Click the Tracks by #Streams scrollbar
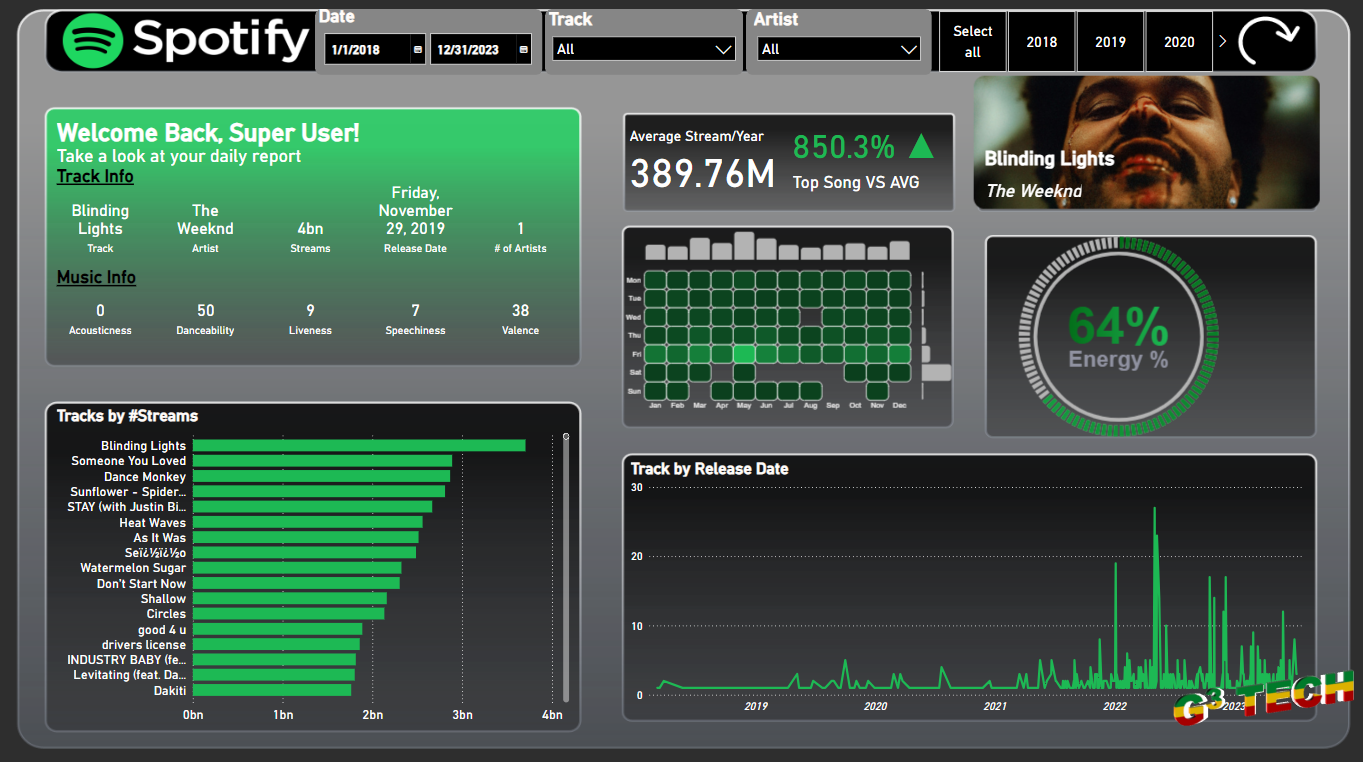This screenshot has width=1363, height=762. click(566, 570)
